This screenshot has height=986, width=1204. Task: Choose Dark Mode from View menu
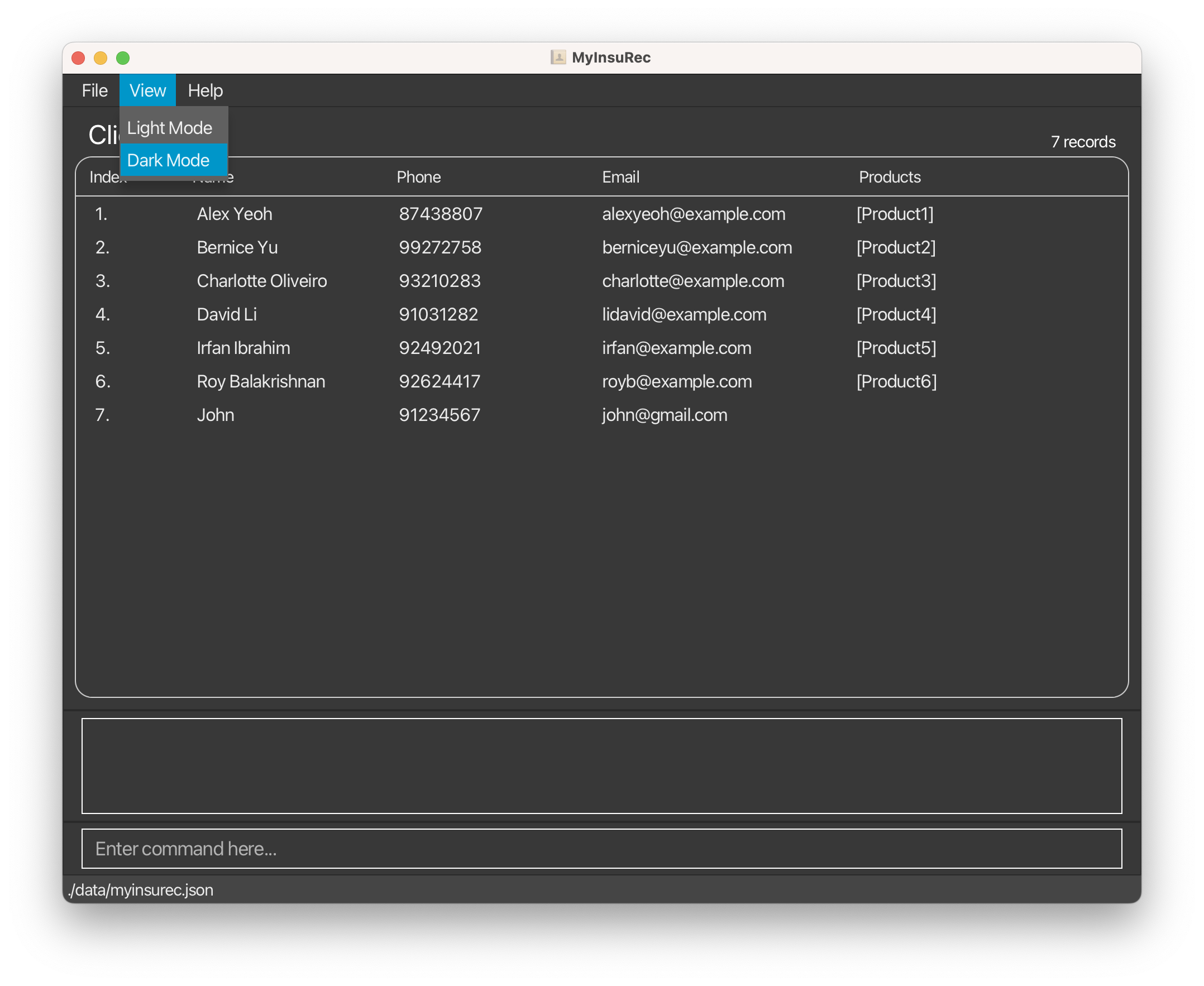(x=173, y=160)
